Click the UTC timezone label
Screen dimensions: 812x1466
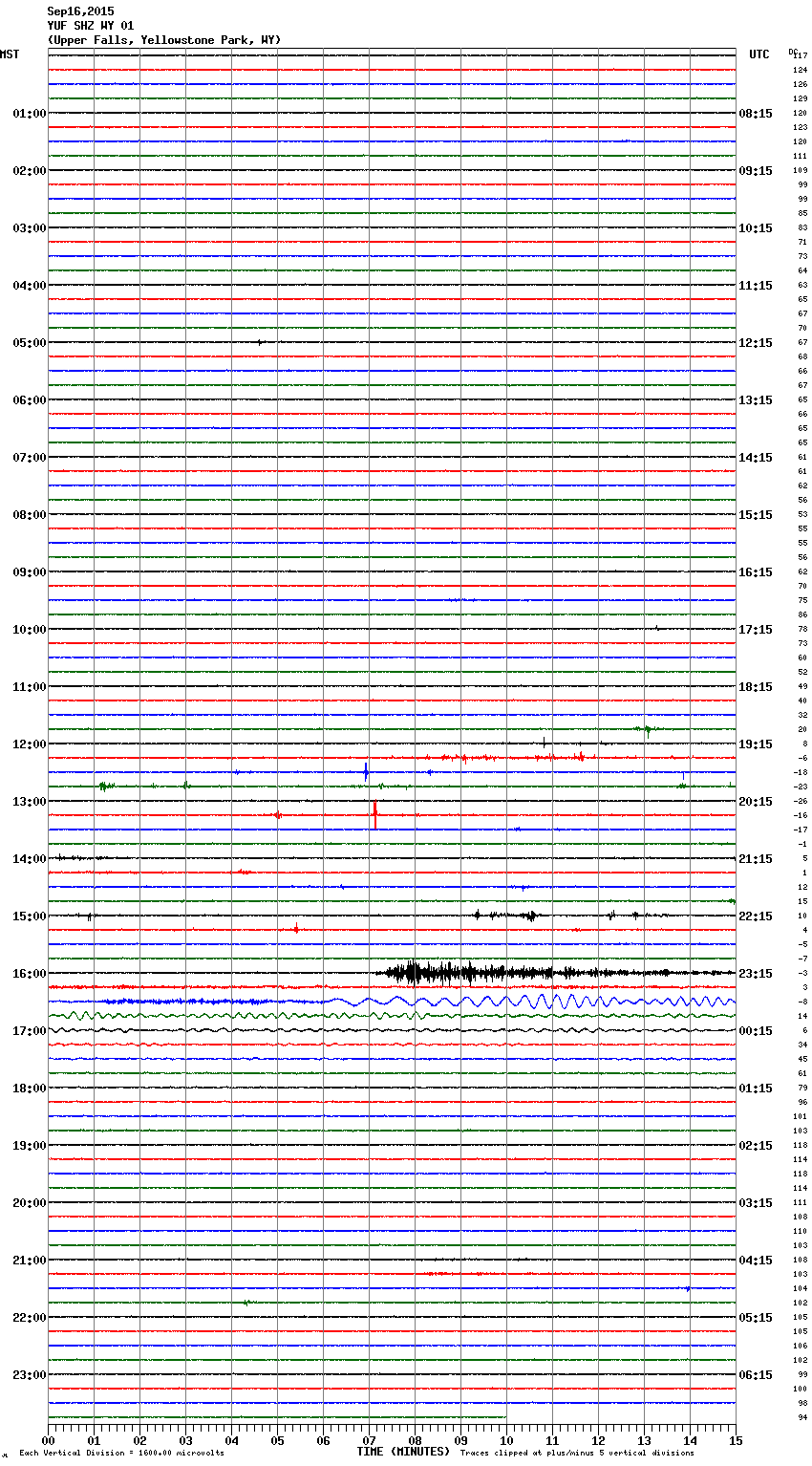click(759, 54)
